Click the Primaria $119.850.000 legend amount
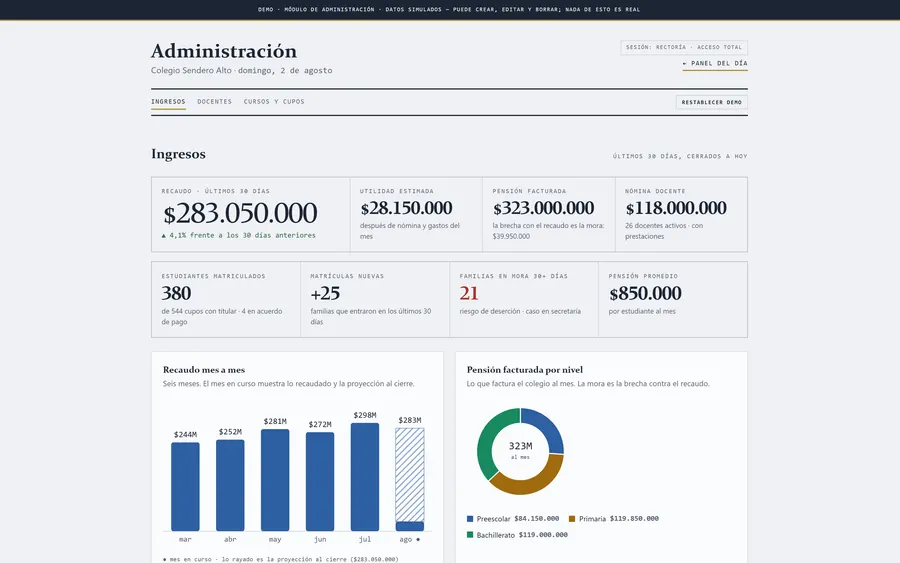 pyautogui.click(x=634, y=519)
